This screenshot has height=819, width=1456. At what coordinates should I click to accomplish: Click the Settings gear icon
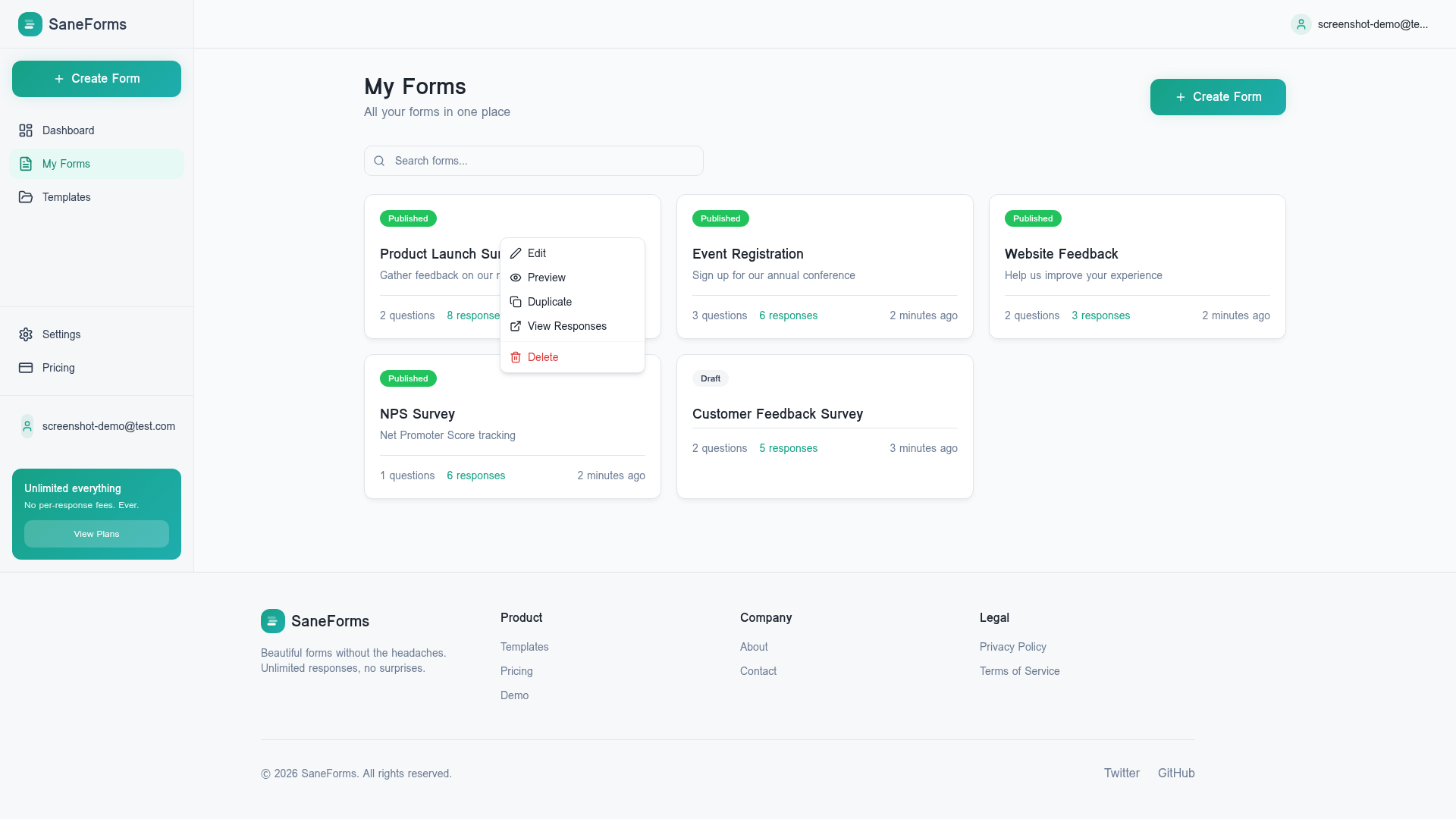[x=26, y=334]
